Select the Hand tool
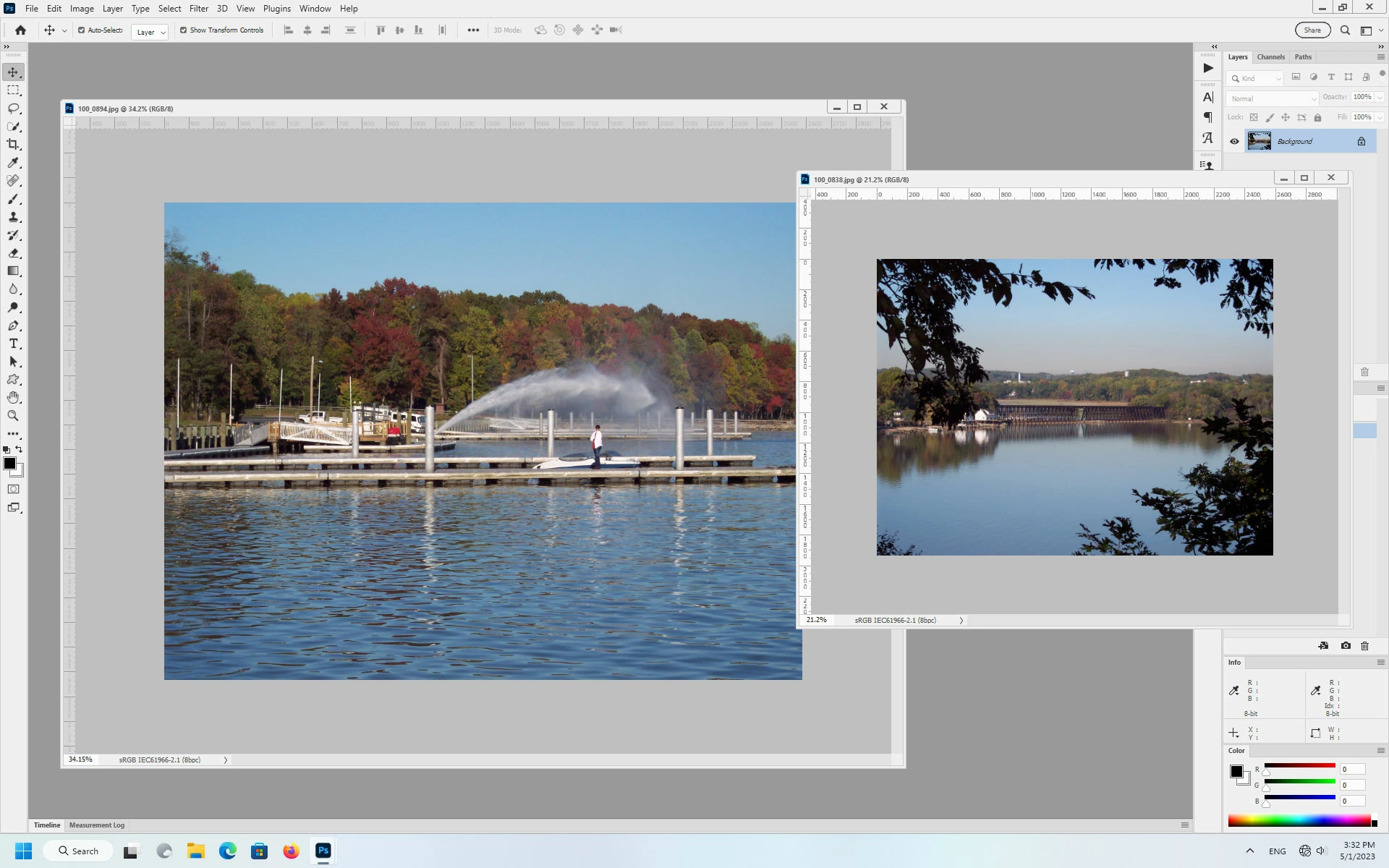 13,398
